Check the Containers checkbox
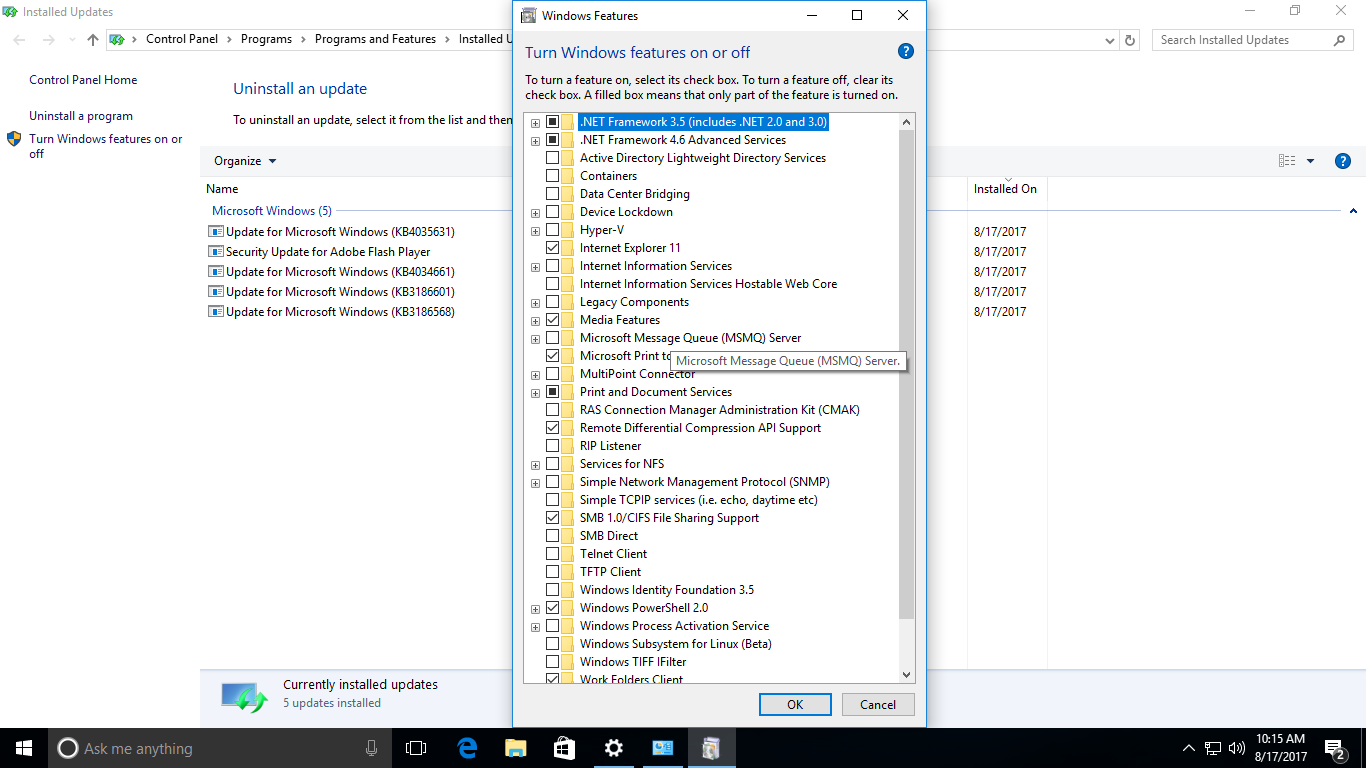The height and width of the screenshot is (768, 1366). click(552, 176)
